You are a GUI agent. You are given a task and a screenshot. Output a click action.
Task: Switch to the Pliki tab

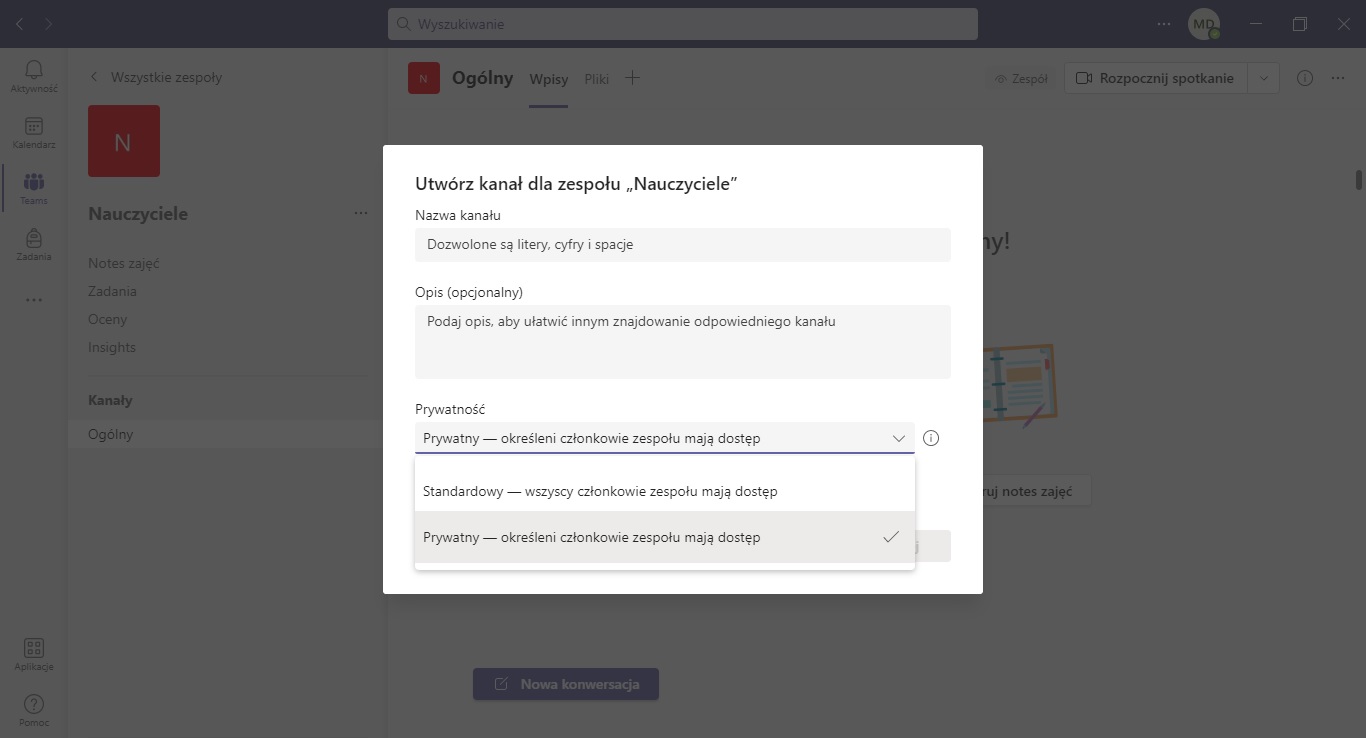point(596,78)
